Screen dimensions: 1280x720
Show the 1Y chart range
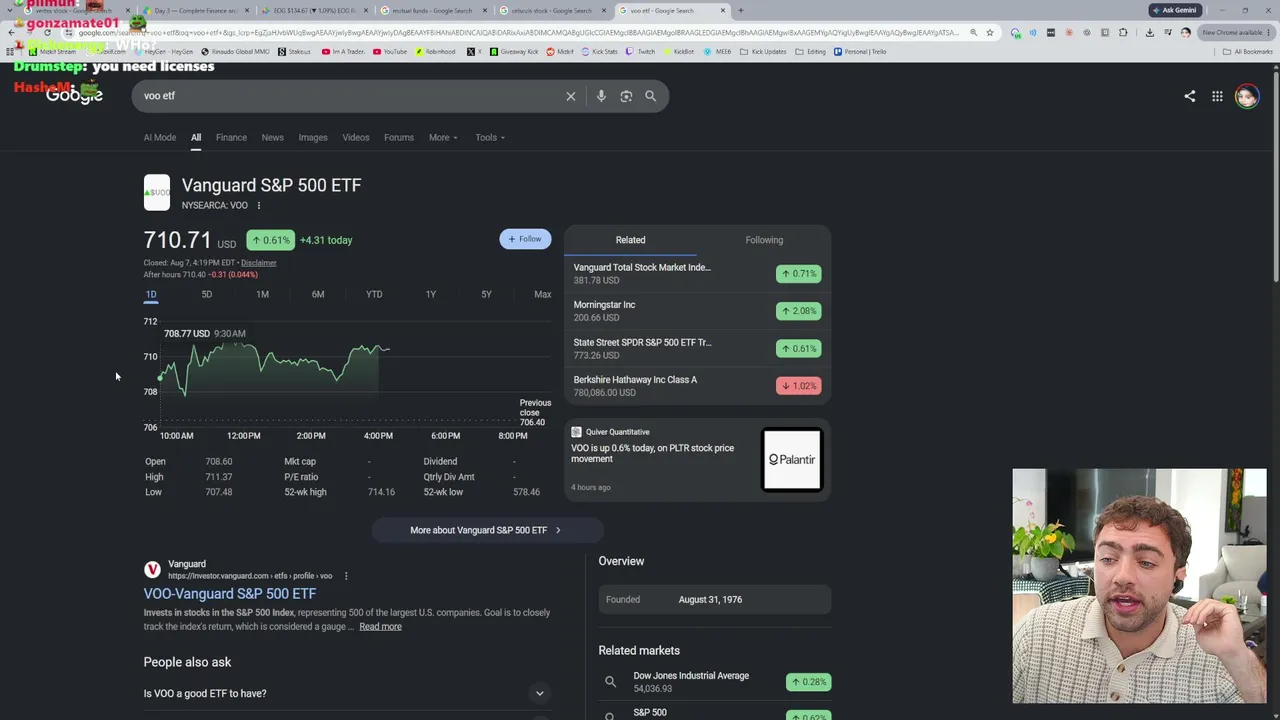431,295
